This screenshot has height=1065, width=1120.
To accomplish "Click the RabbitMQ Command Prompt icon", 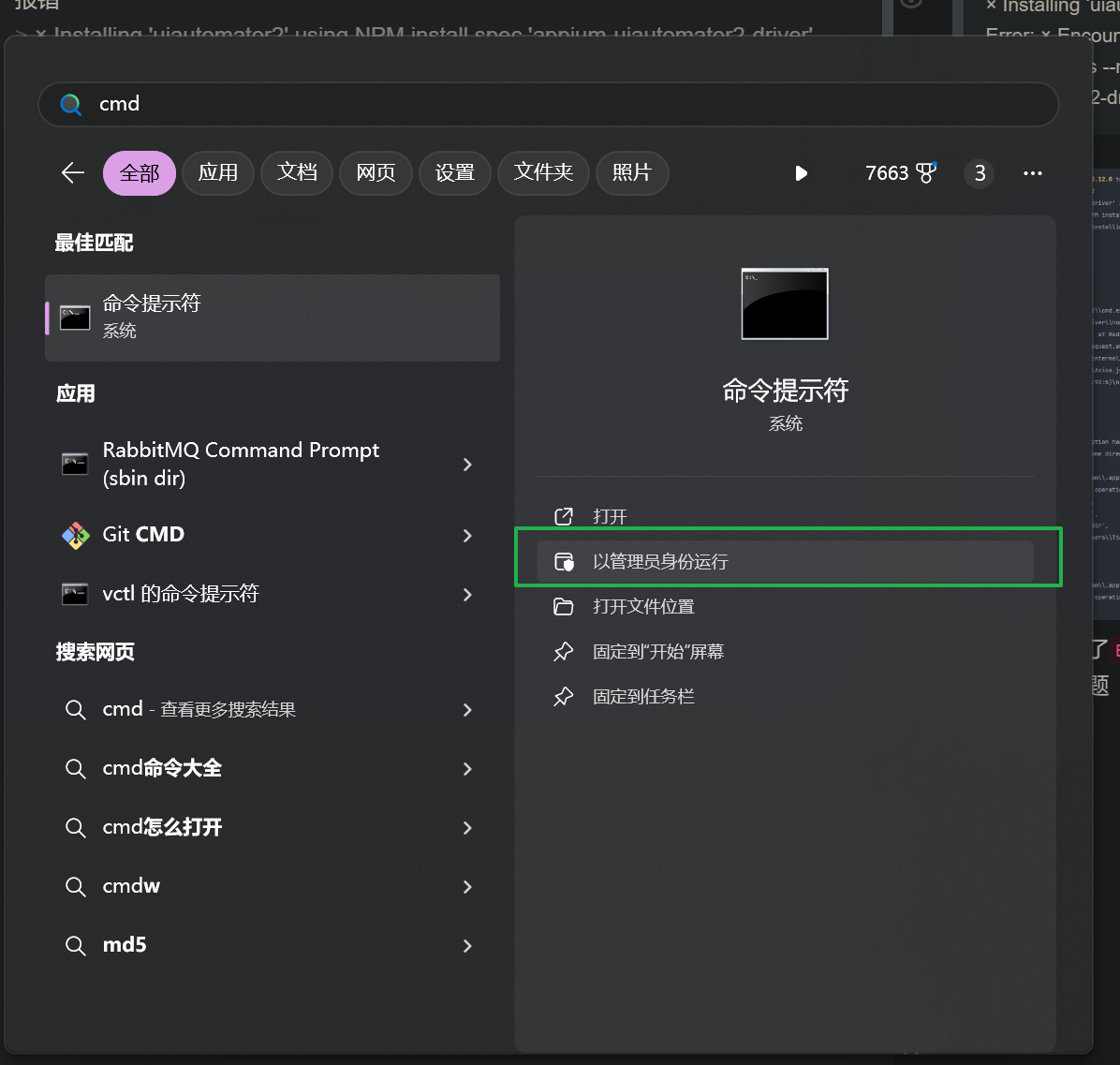I will [75, 464].
